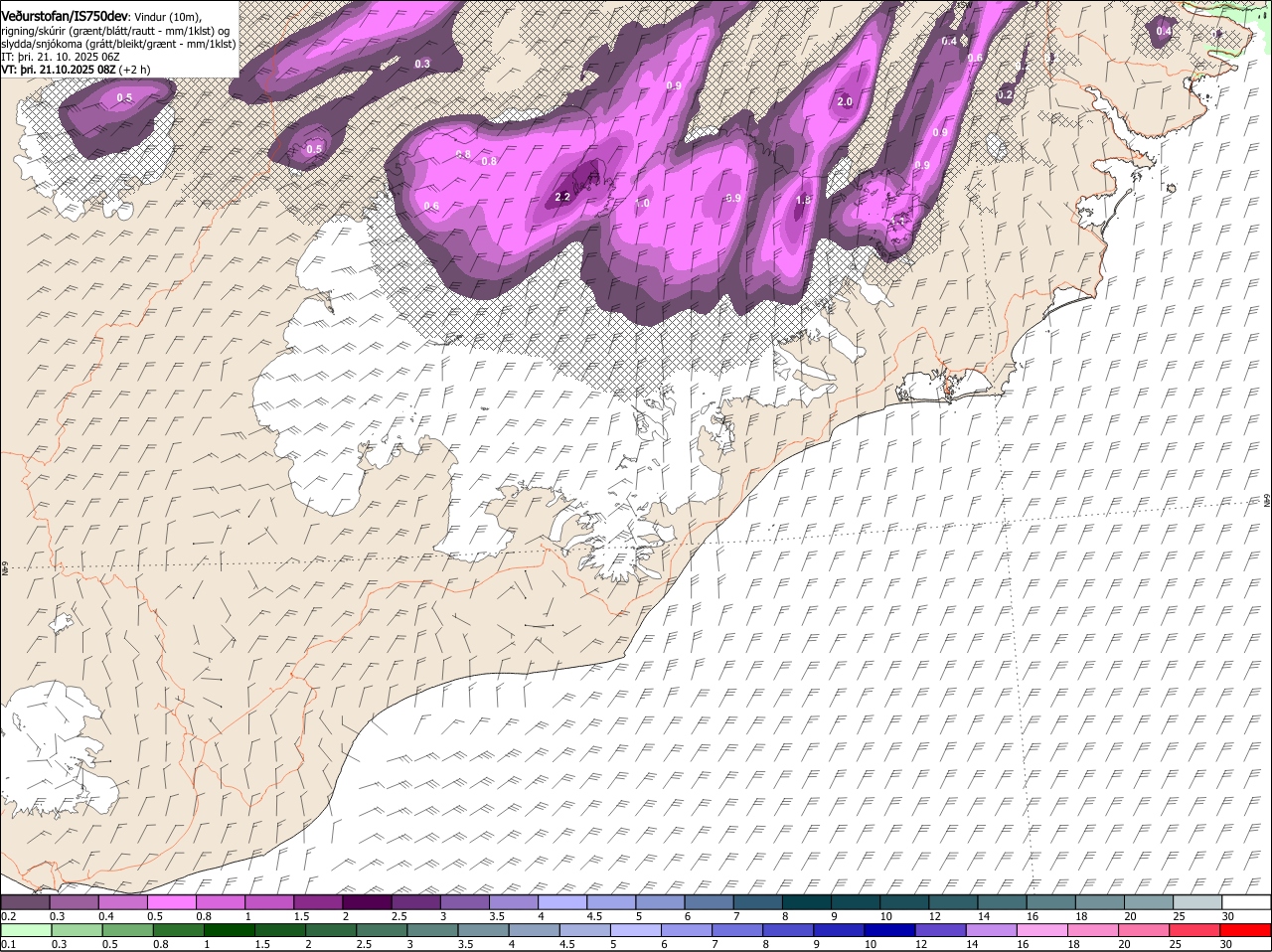Select the snow scale swatch starting at 2.5
The width and height of the screenshot is (1272, 952).
pos(415,901)
